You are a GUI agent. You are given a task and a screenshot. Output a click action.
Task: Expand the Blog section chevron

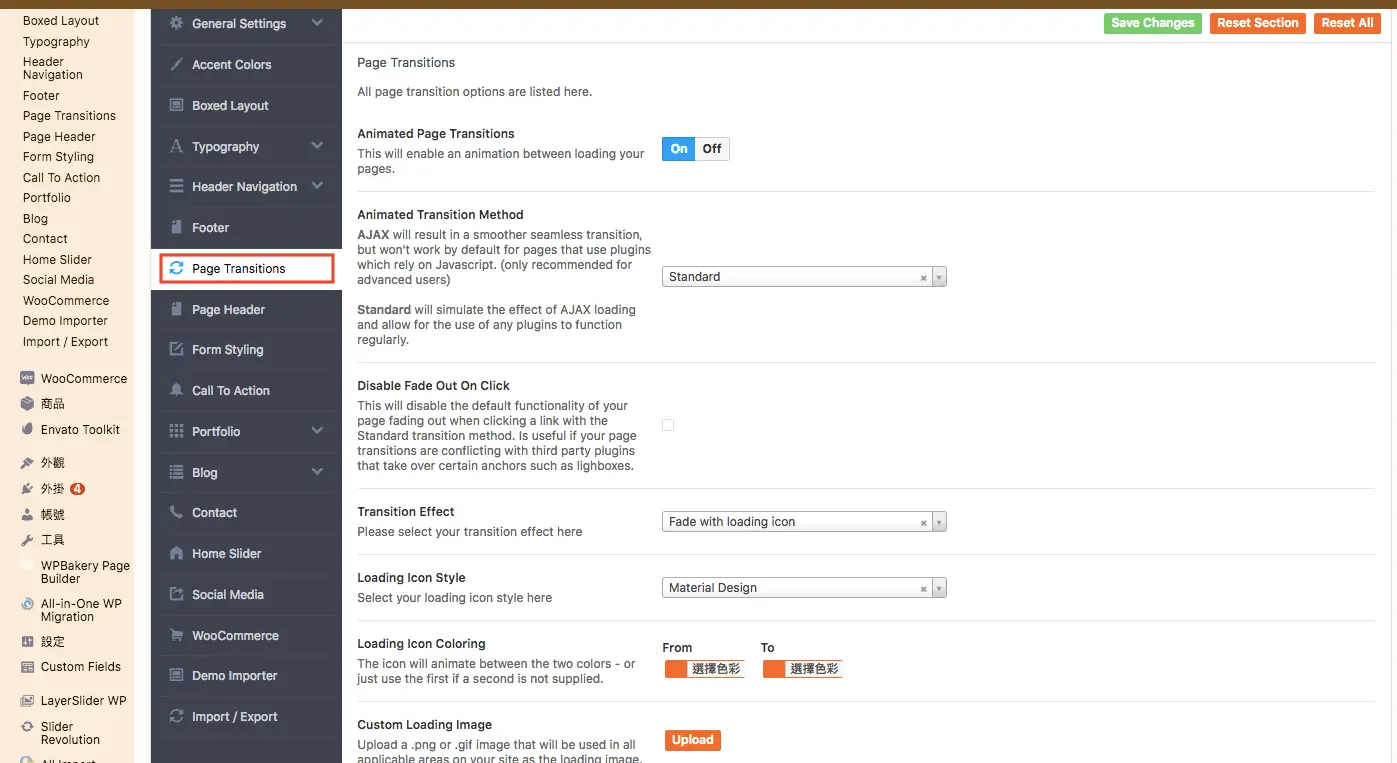coord(317,472)
